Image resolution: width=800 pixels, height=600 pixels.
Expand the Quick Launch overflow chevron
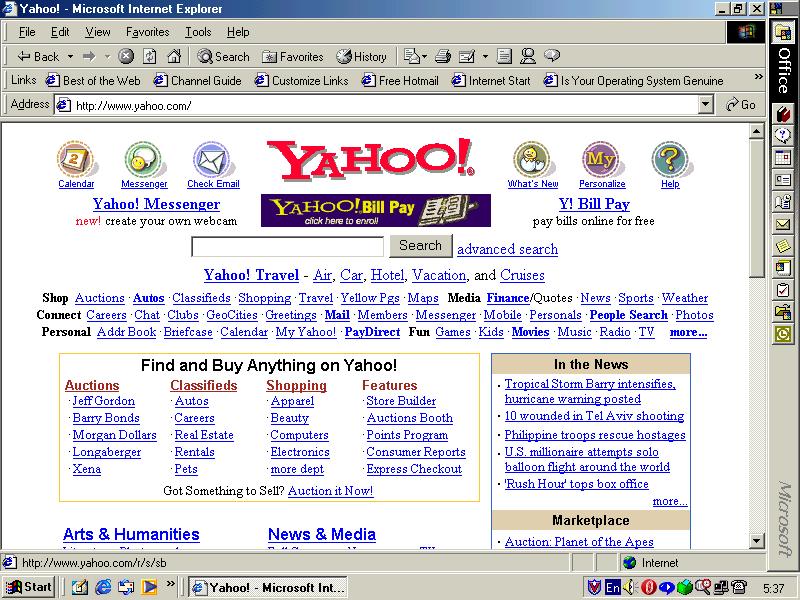click(x=170, y=583)
